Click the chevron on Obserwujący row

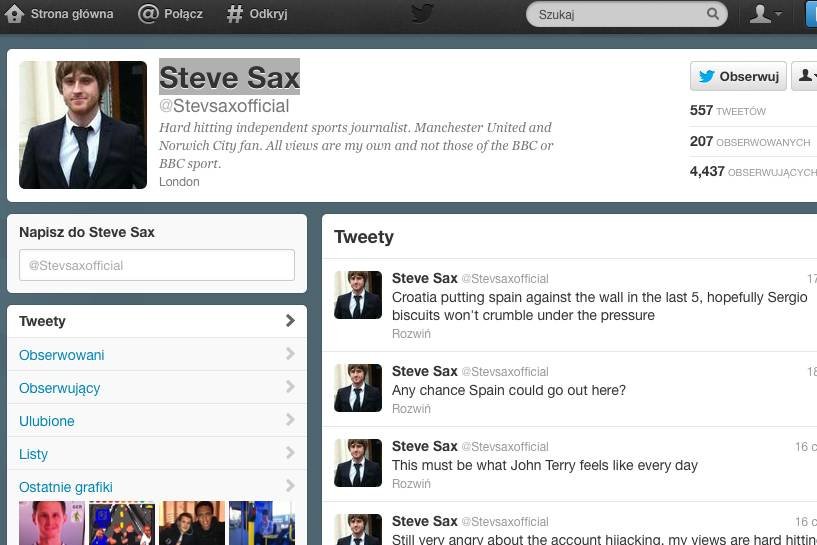pos(290,387)
